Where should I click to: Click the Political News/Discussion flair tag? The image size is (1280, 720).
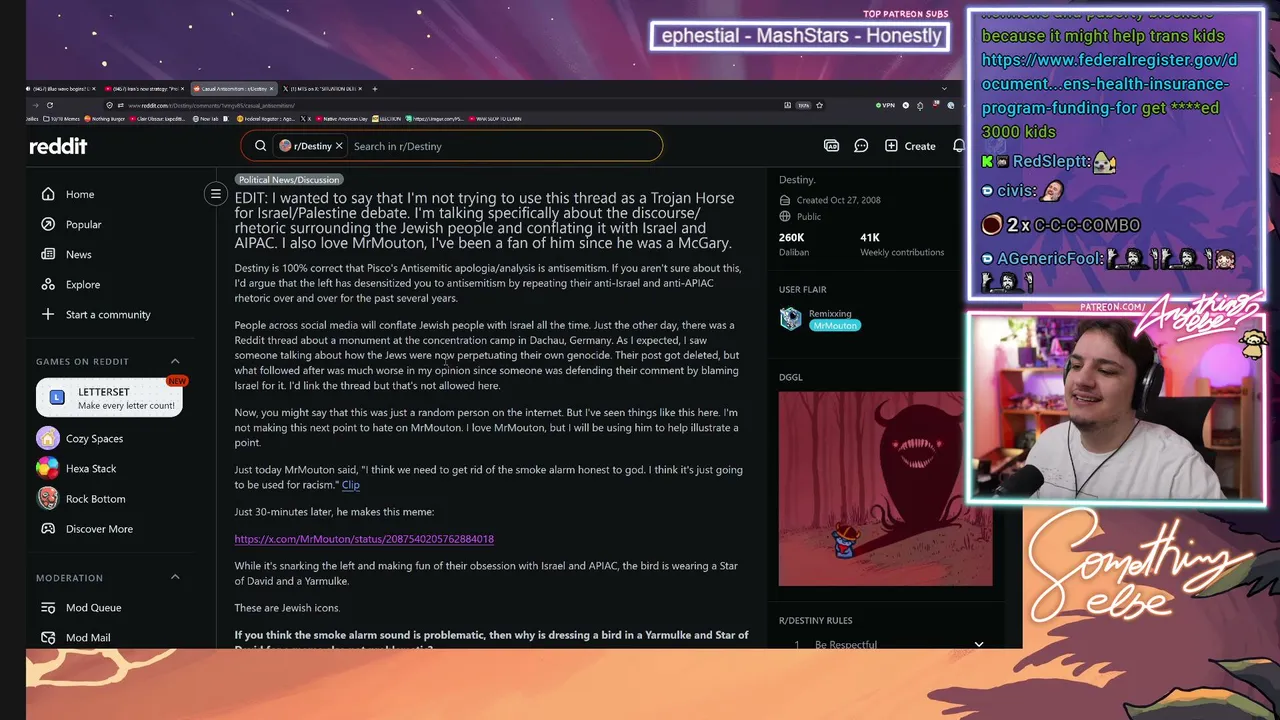point(289,180)
